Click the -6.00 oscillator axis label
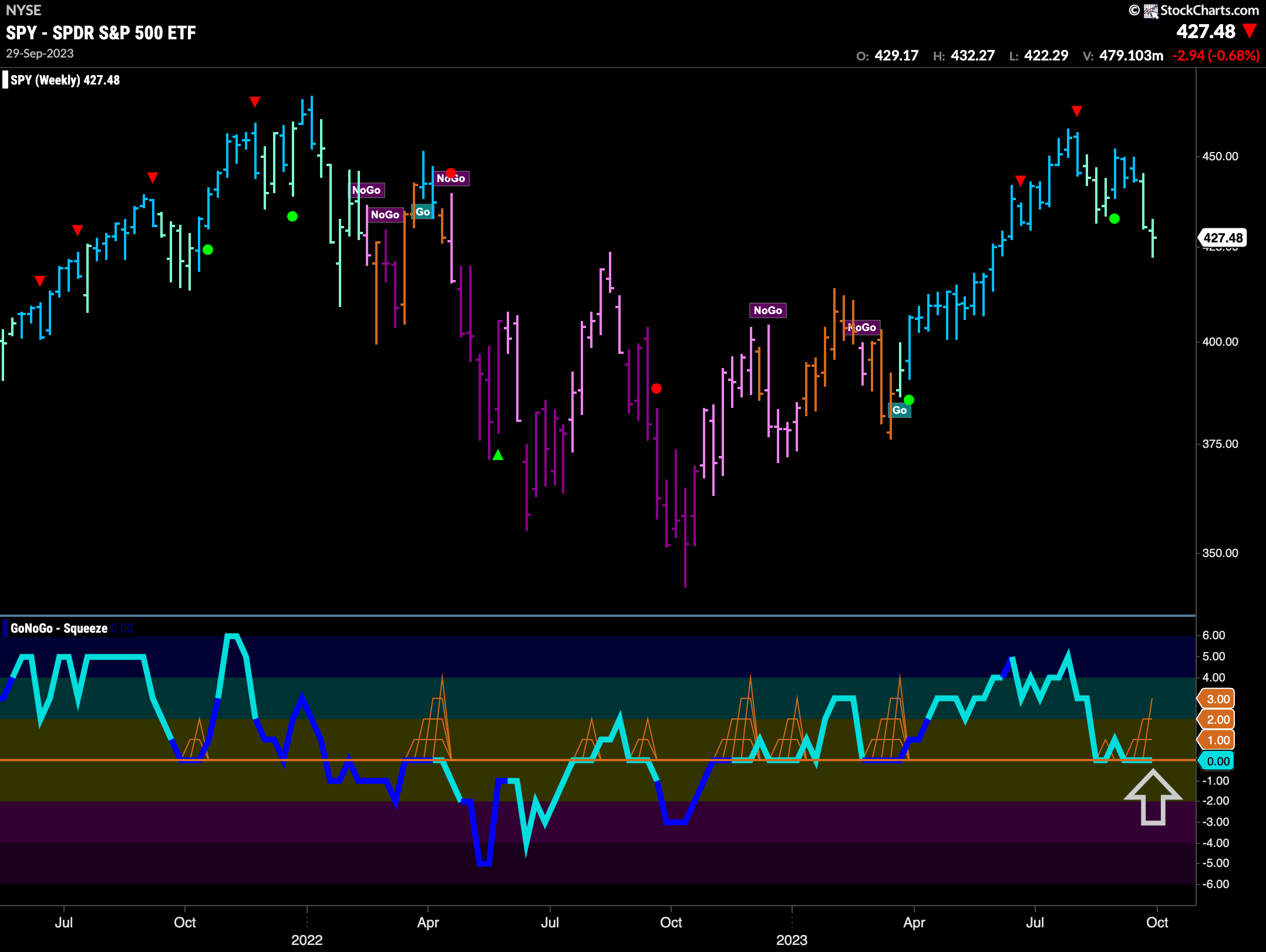The width and height of the screenshot is (1266, 952). [x=1216, y=885]
